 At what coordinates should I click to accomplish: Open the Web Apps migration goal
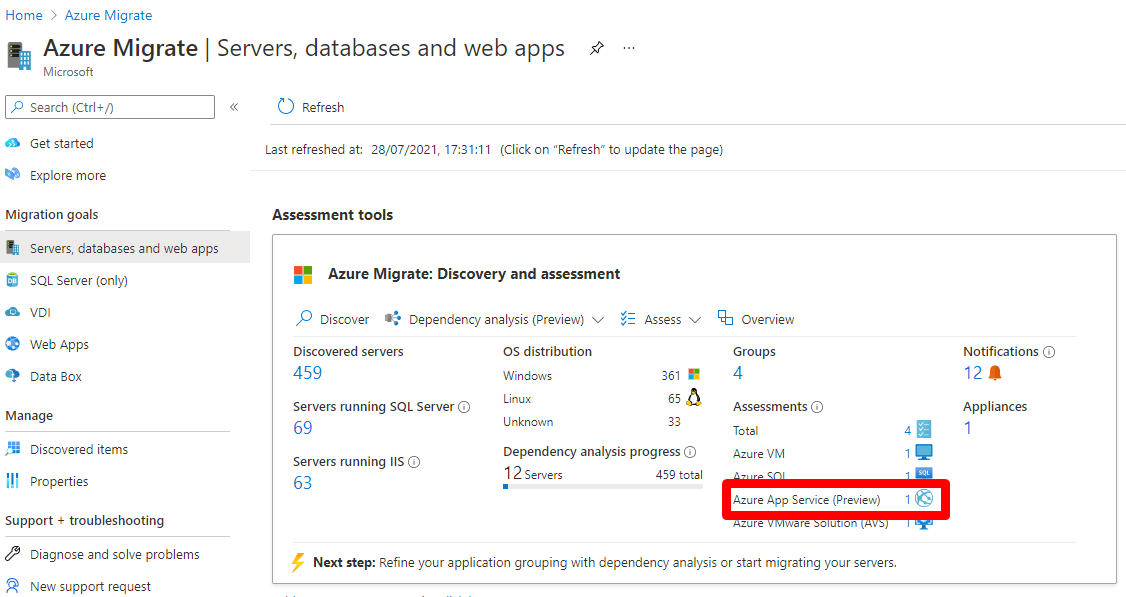click(x=59, y=344)
